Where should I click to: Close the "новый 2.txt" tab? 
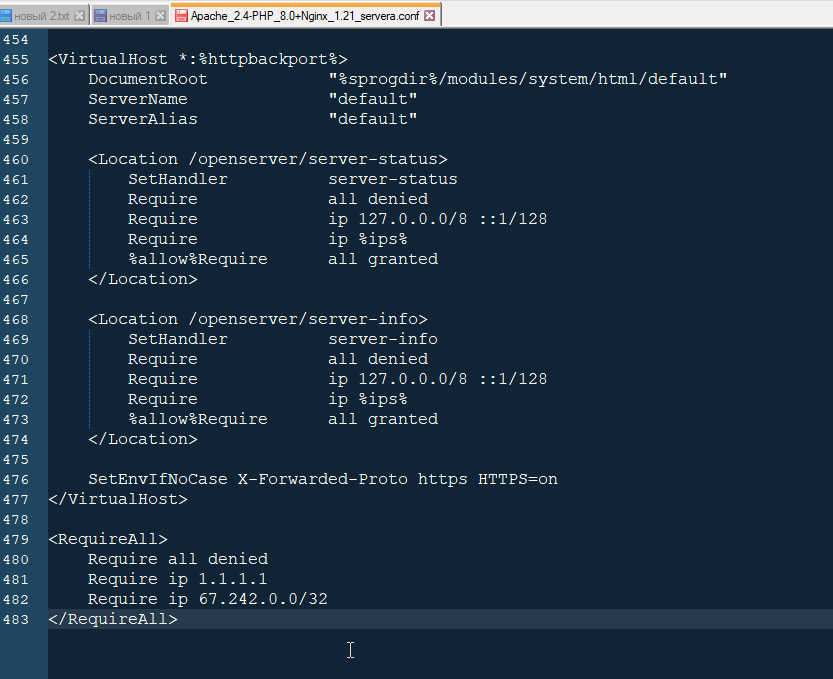tap(79, 16)
